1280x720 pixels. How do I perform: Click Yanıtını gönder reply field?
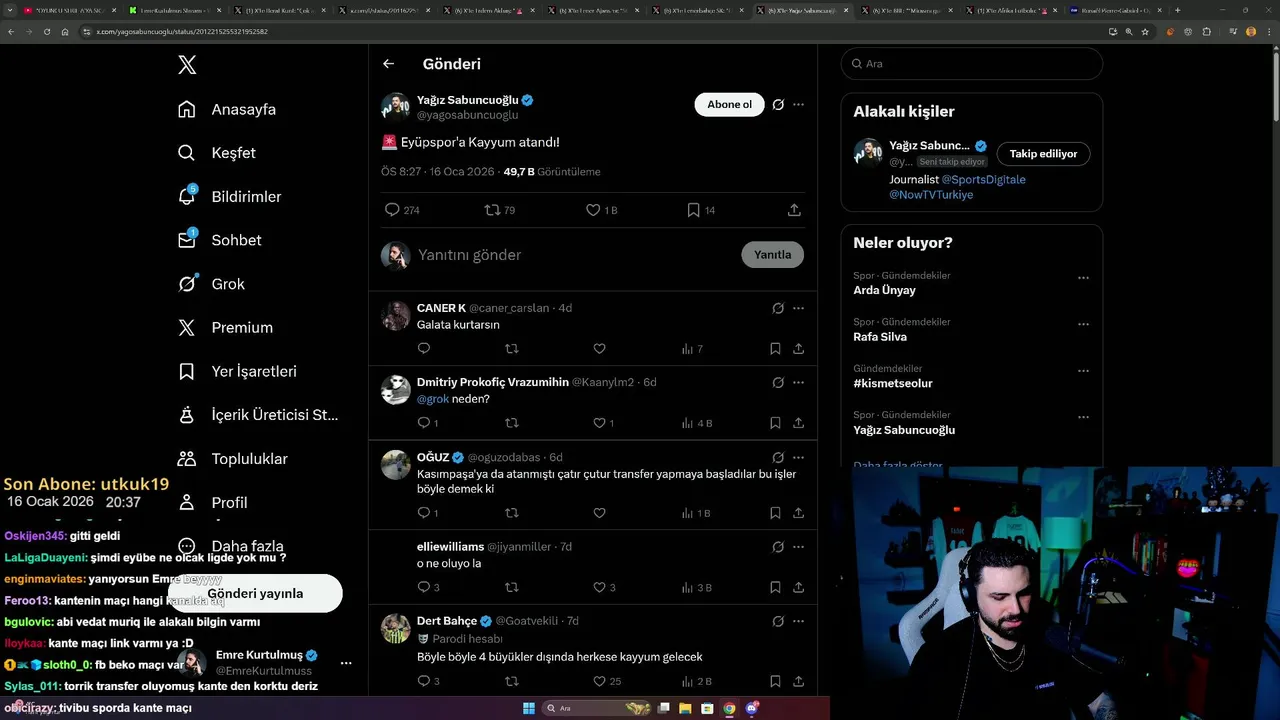(x=575, y=255)
